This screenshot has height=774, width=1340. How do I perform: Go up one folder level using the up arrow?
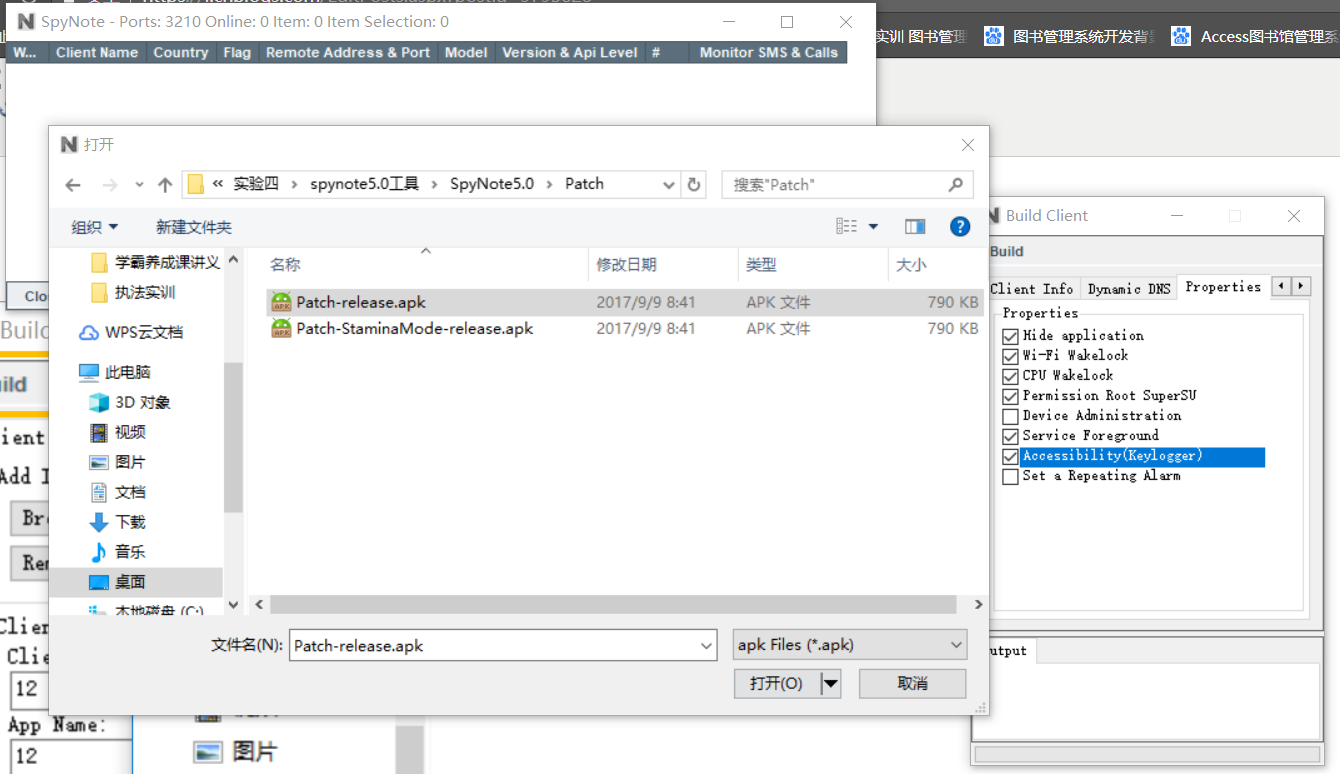click(165, 185)
